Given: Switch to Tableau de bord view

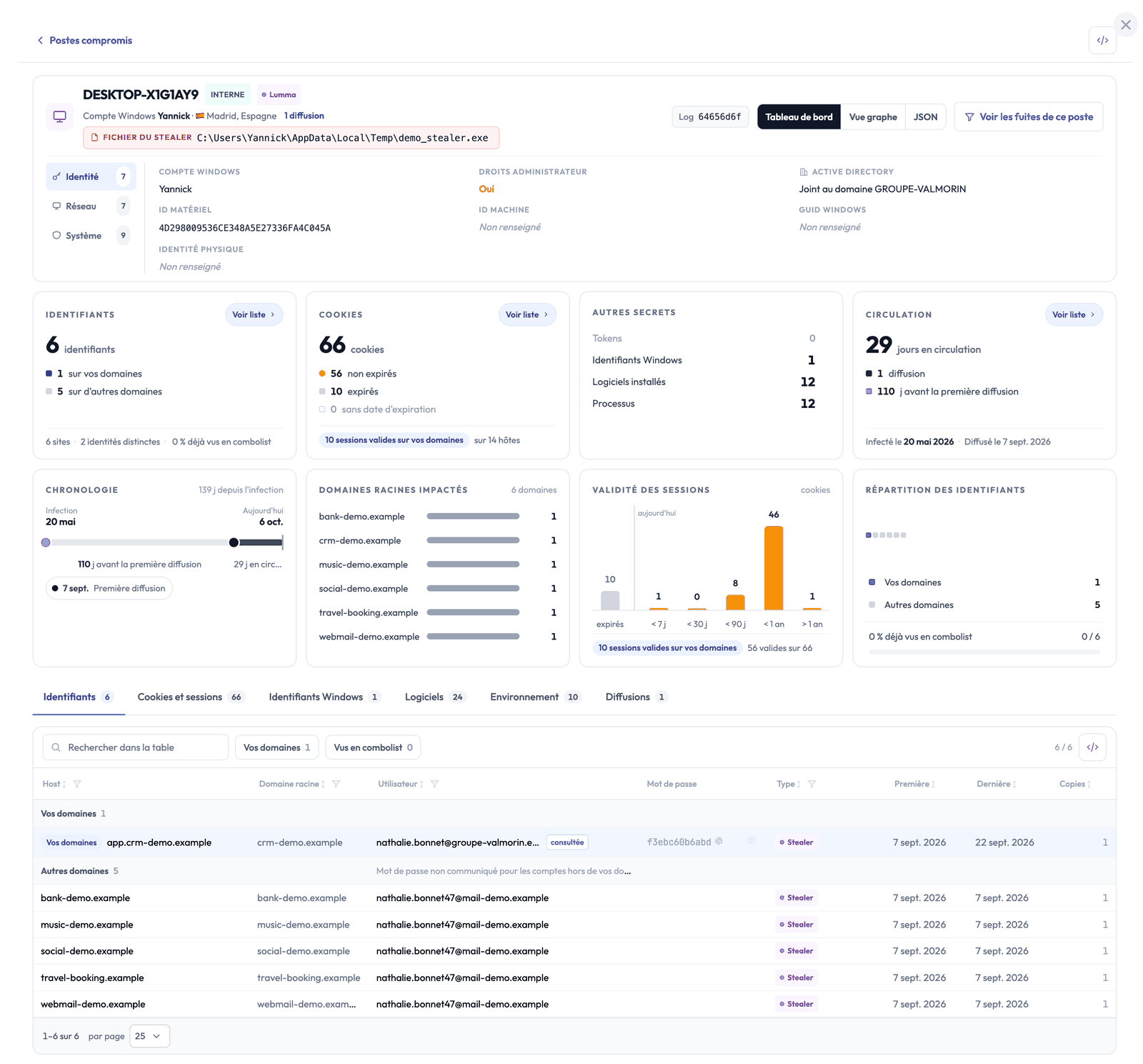Looking at the screenshot, I should (x=799, y=117).
